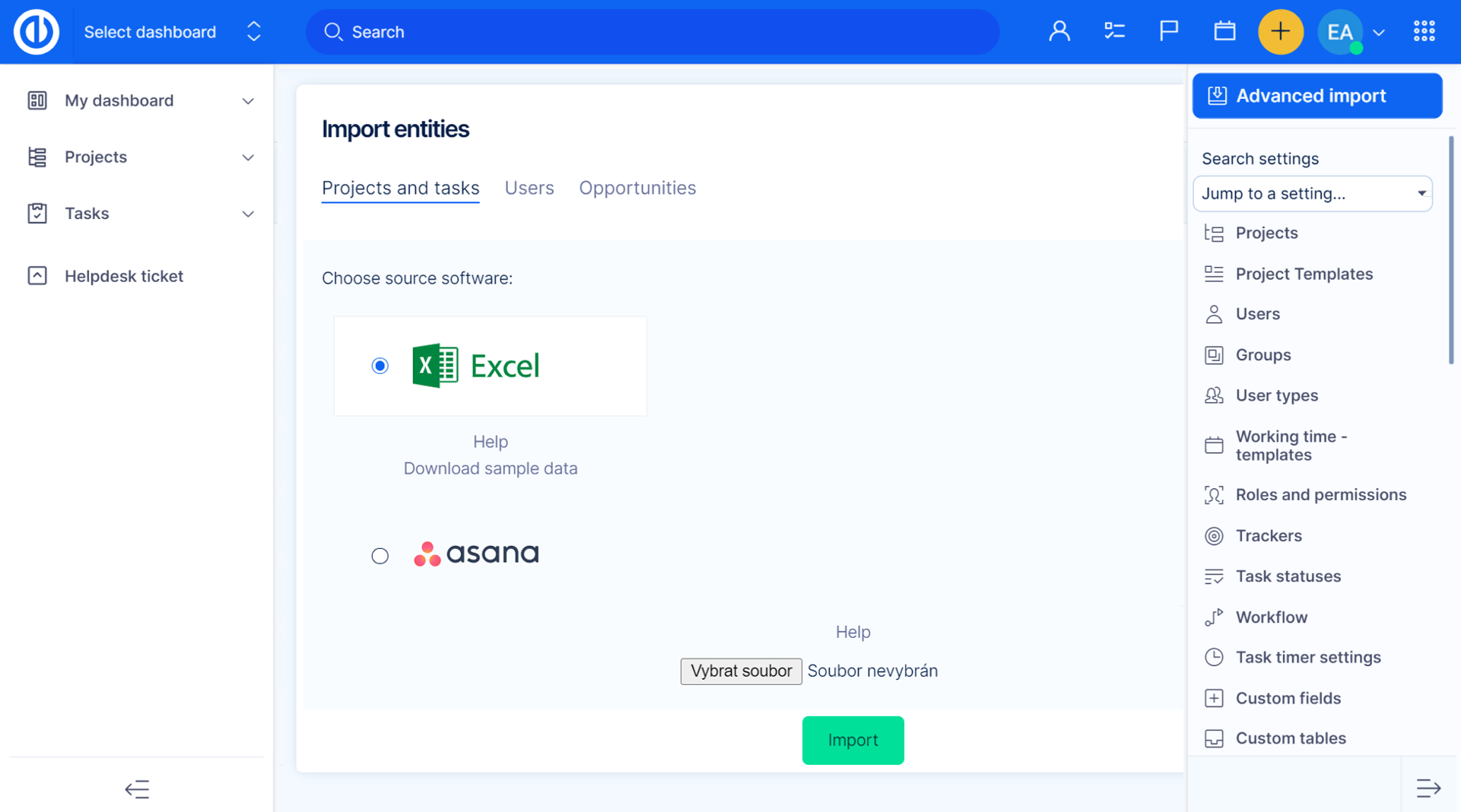Collapse right settings panel arrow icon

pos(1428,788)
